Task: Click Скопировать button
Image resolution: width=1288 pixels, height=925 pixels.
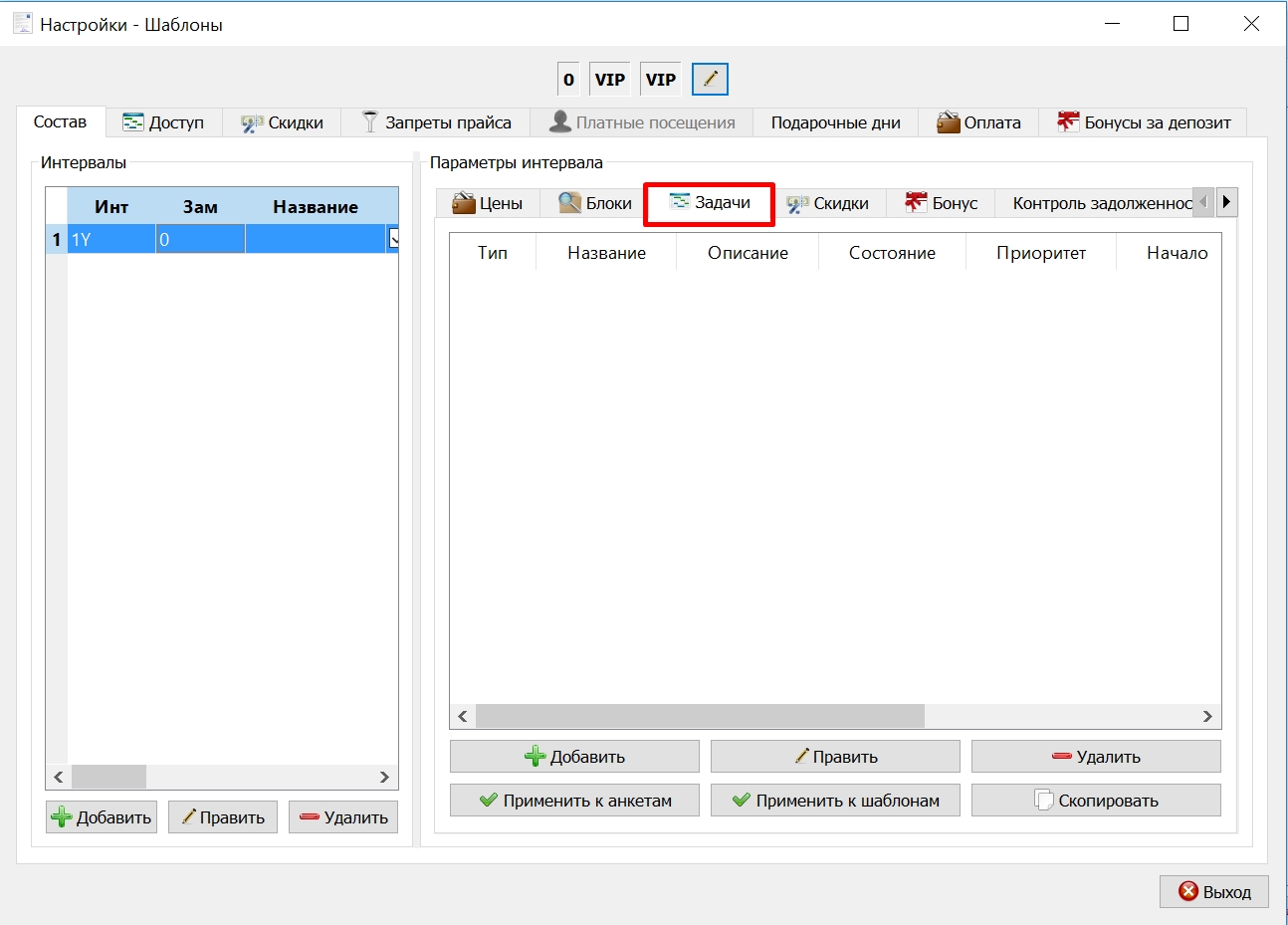Action: (1096, 801)
